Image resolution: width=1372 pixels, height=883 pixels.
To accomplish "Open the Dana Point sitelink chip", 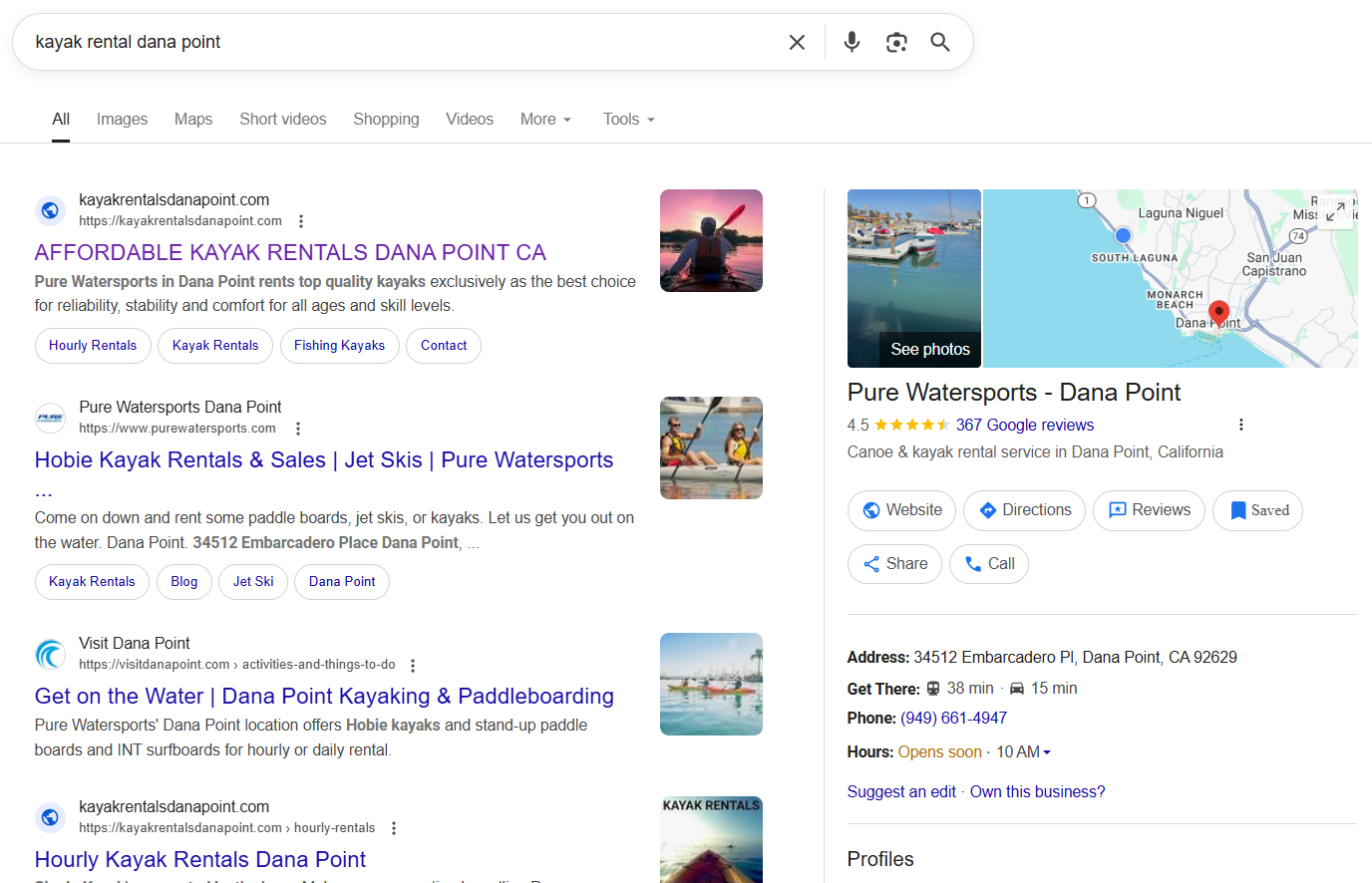I will point(342,582).
